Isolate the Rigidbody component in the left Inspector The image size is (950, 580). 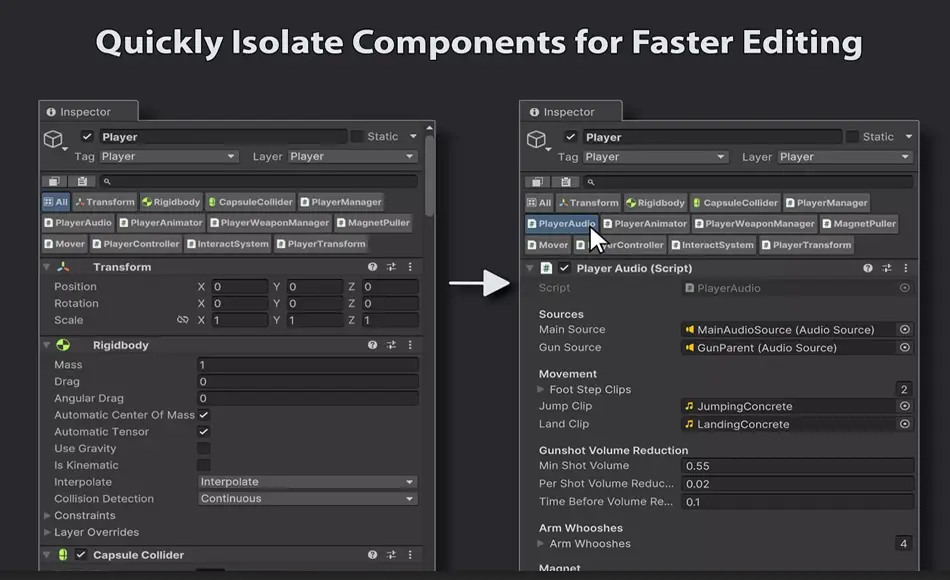pyautogui.click(x=171, y=202)
